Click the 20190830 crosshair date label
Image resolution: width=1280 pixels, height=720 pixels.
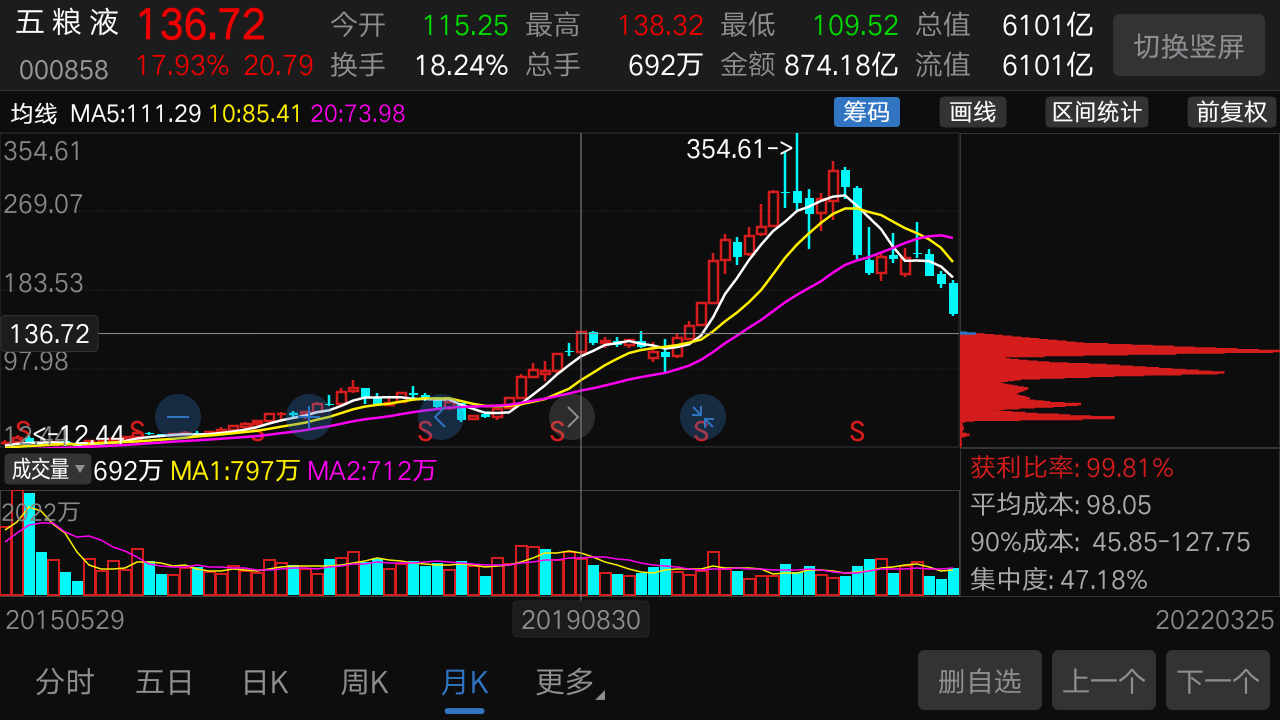(x=581, y=620)
